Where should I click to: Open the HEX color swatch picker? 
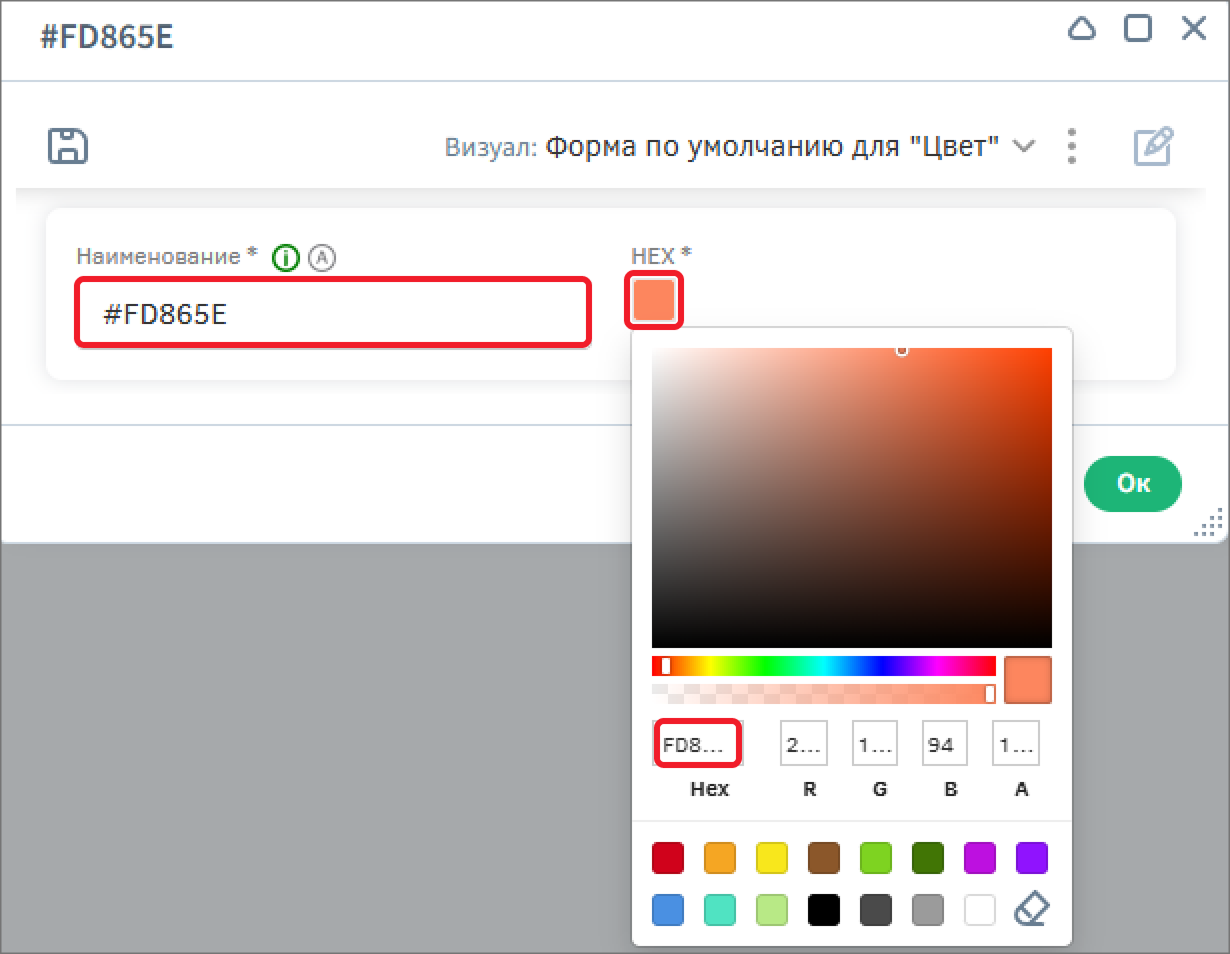tap(653, 300)
